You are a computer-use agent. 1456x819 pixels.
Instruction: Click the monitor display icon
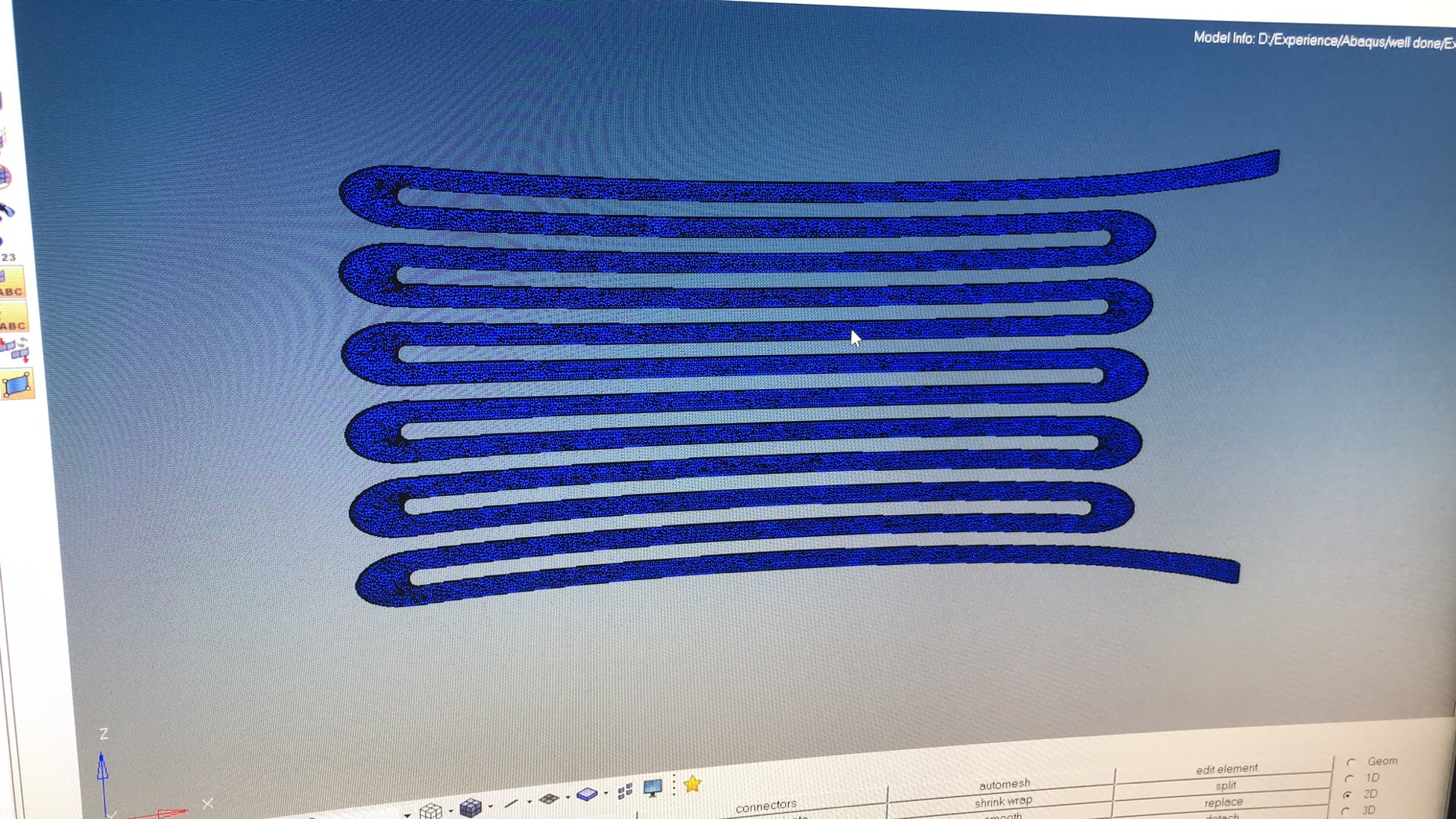[652, 788]
